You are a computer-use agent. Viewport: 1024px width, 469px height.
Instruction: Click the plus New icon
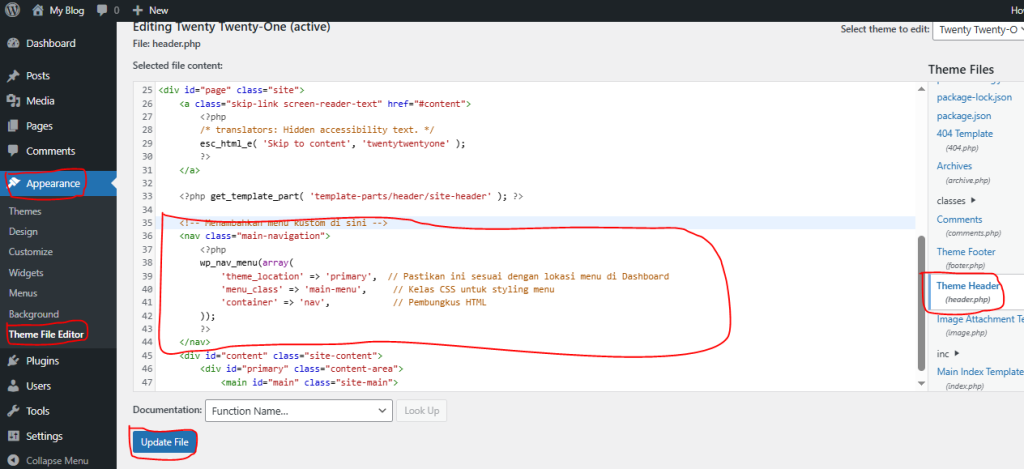point(137,10)
